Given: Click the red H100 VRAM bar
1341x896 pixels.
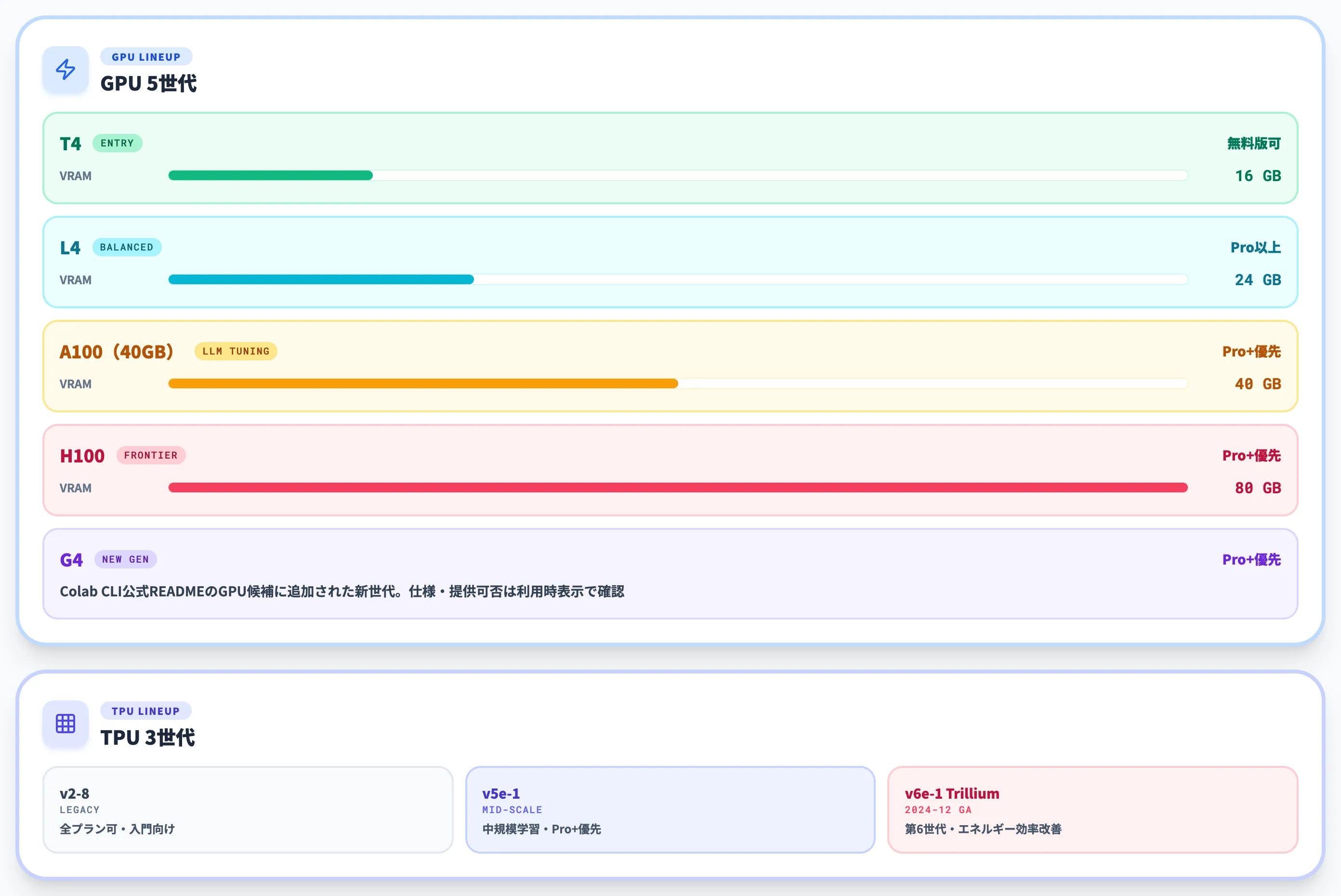Looking at the screenshot, I should pos(678,488).
